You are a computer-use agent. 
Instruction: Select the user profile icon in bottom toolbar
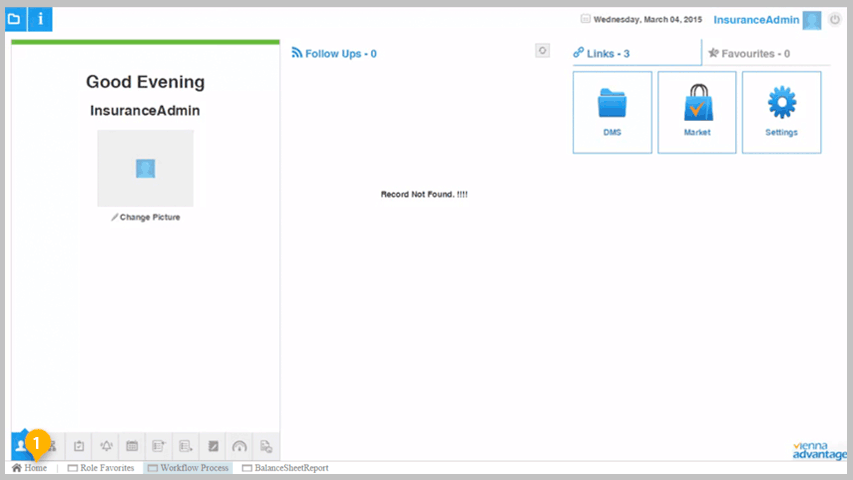(x=21, y=446)
